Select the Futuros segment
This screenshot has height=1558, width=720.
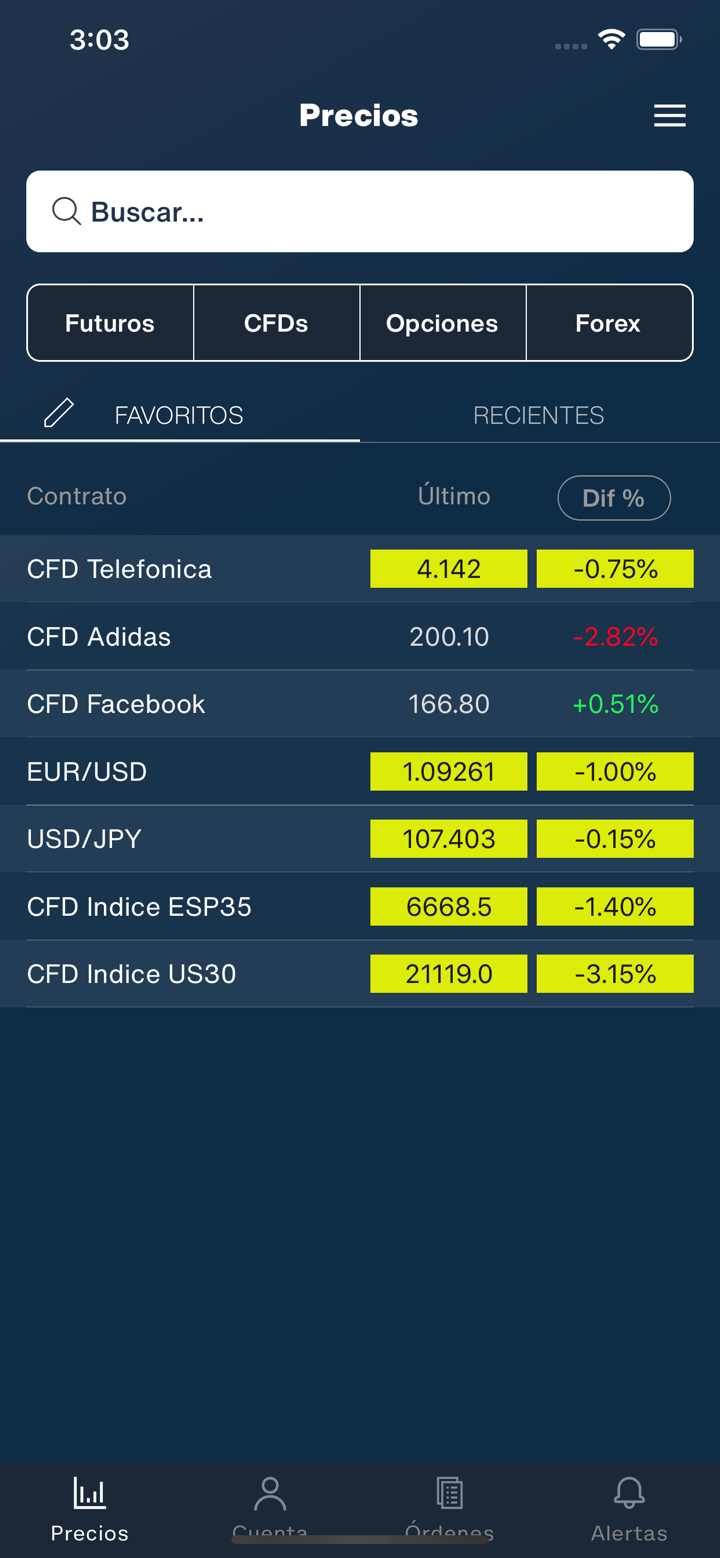point(110,323)
